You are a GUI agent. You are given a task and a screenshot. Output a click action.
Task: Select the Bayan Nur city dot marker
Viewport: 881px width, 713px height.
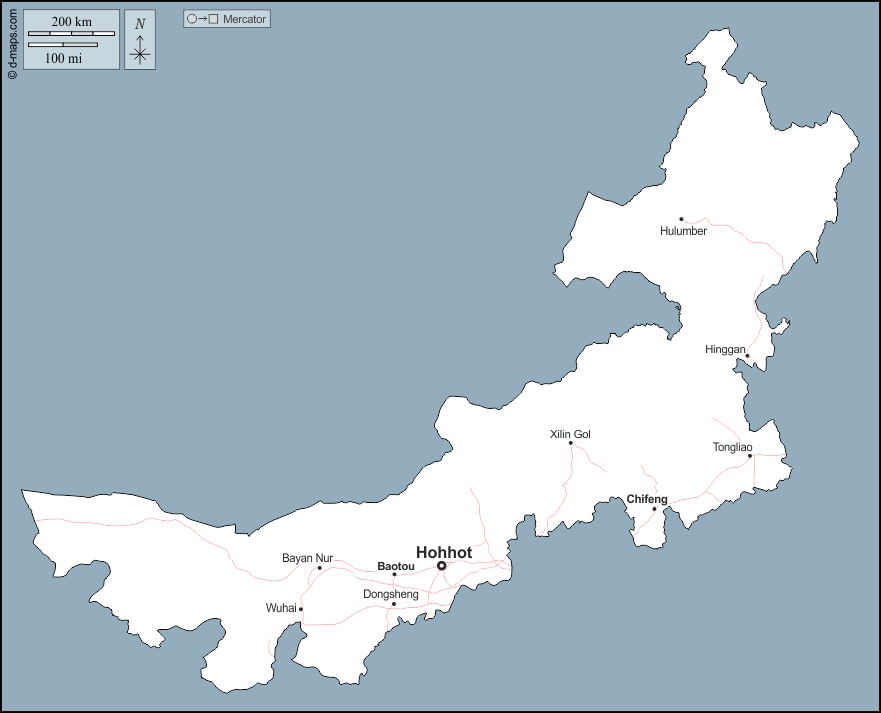tap(320, 568)
